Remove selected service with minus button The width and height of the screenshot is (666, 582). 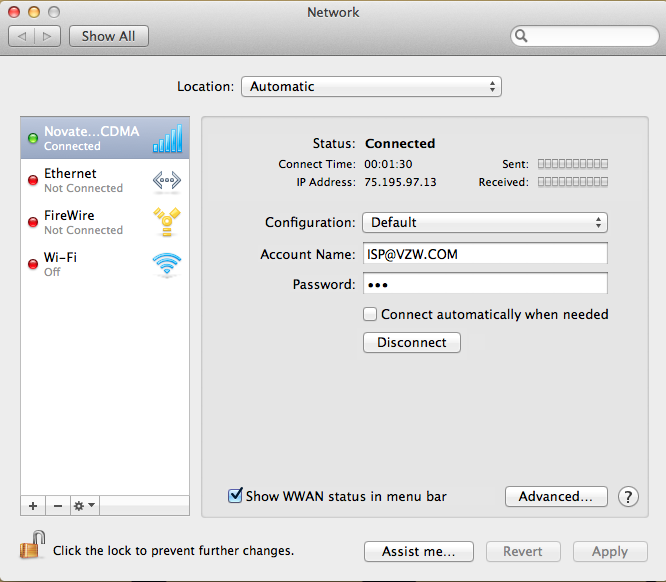(x=58, y=506)
